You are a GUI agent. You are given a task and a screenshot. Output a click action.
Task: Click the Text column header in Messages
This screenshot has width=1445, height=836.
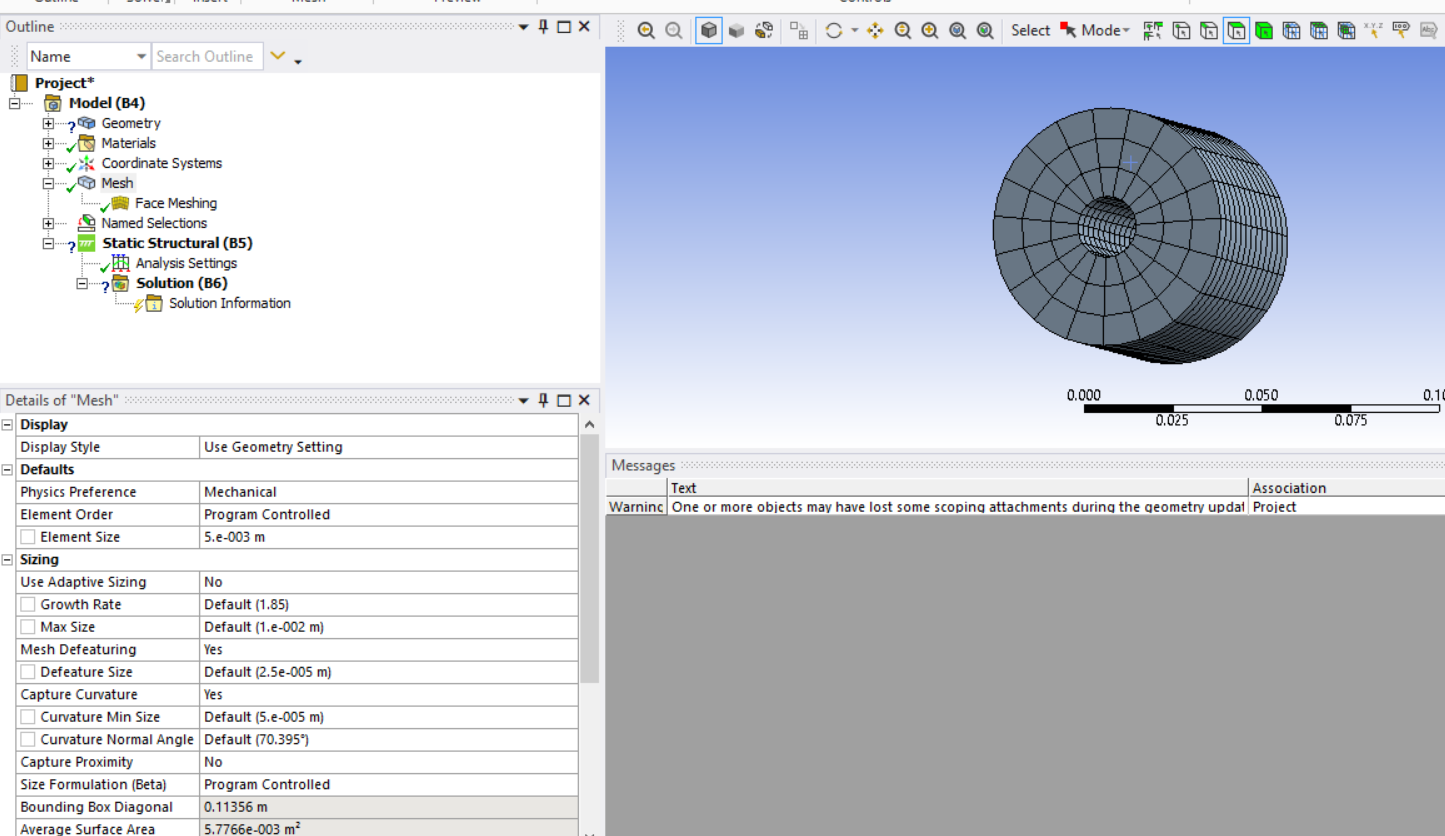[958, 488]
